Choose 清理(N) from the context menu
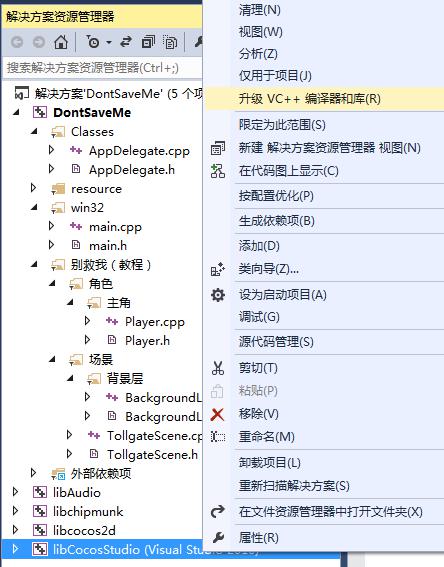 click(259, 10)
